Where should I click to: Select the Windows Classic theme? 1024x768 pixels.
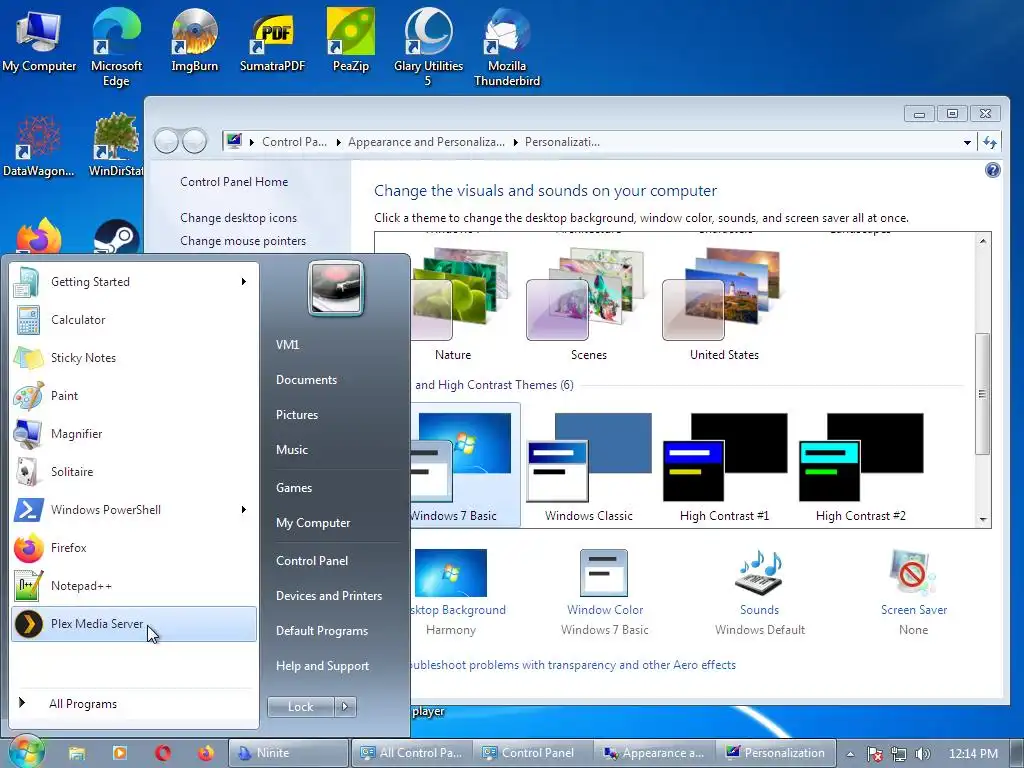[x=588, y=467]
